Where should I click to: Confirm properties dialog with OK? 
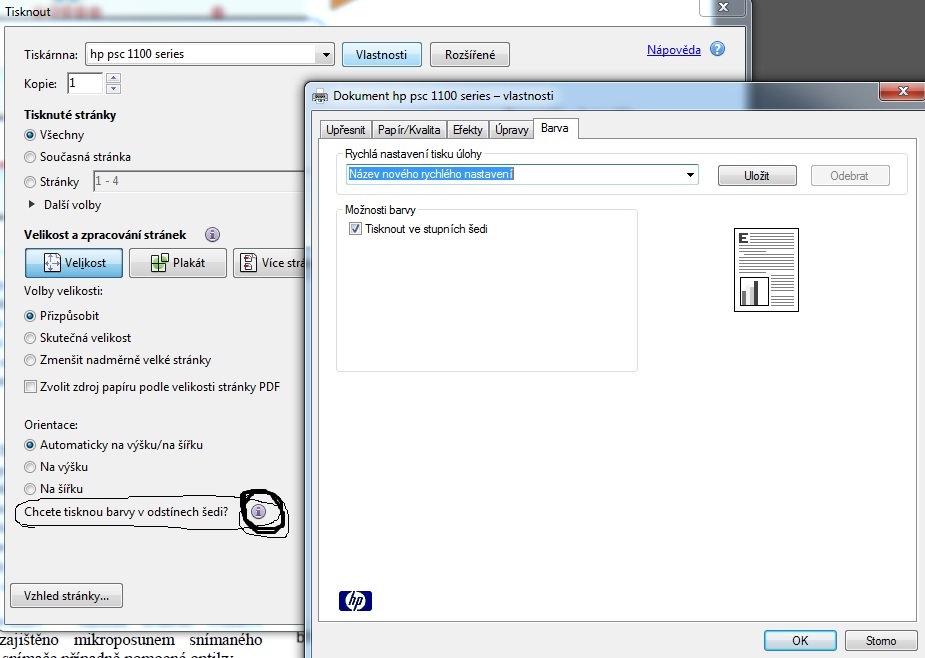click(800, 640)
